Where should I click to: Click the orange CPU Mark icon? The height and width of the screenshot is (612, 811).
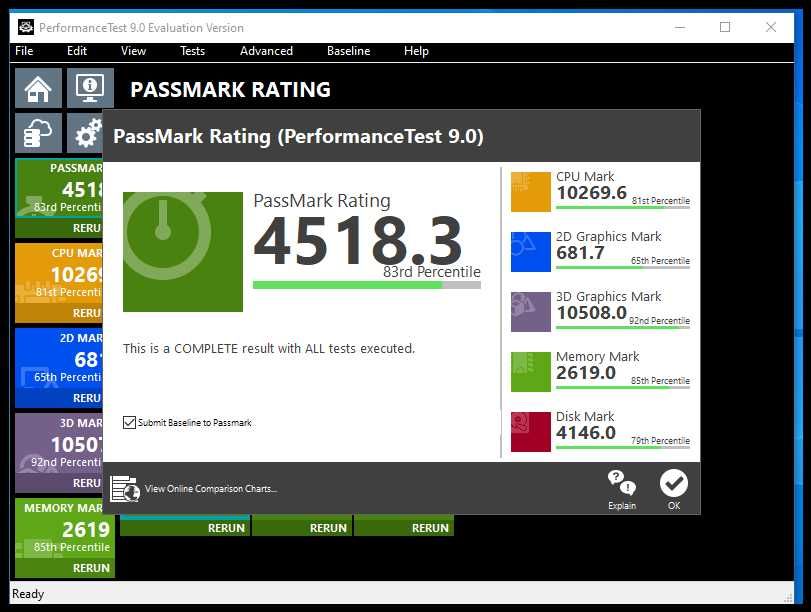click(531, 192)
